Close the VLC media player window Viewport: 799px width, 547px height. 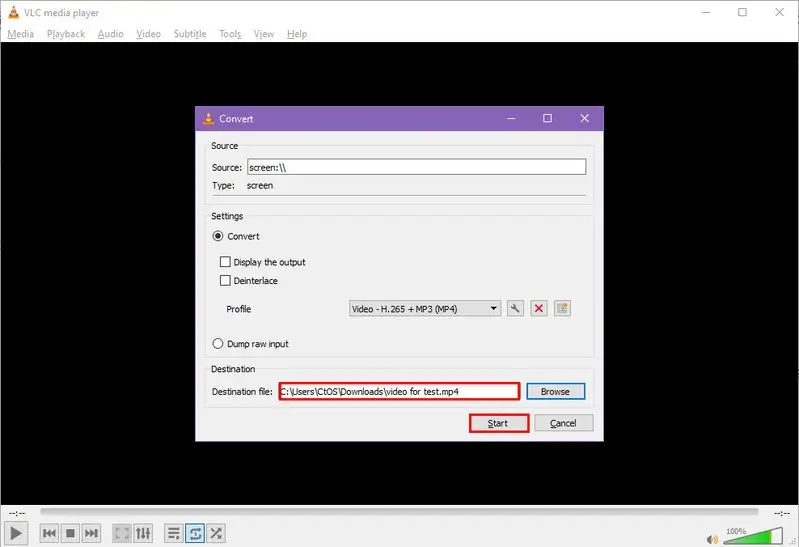(780, 12)
